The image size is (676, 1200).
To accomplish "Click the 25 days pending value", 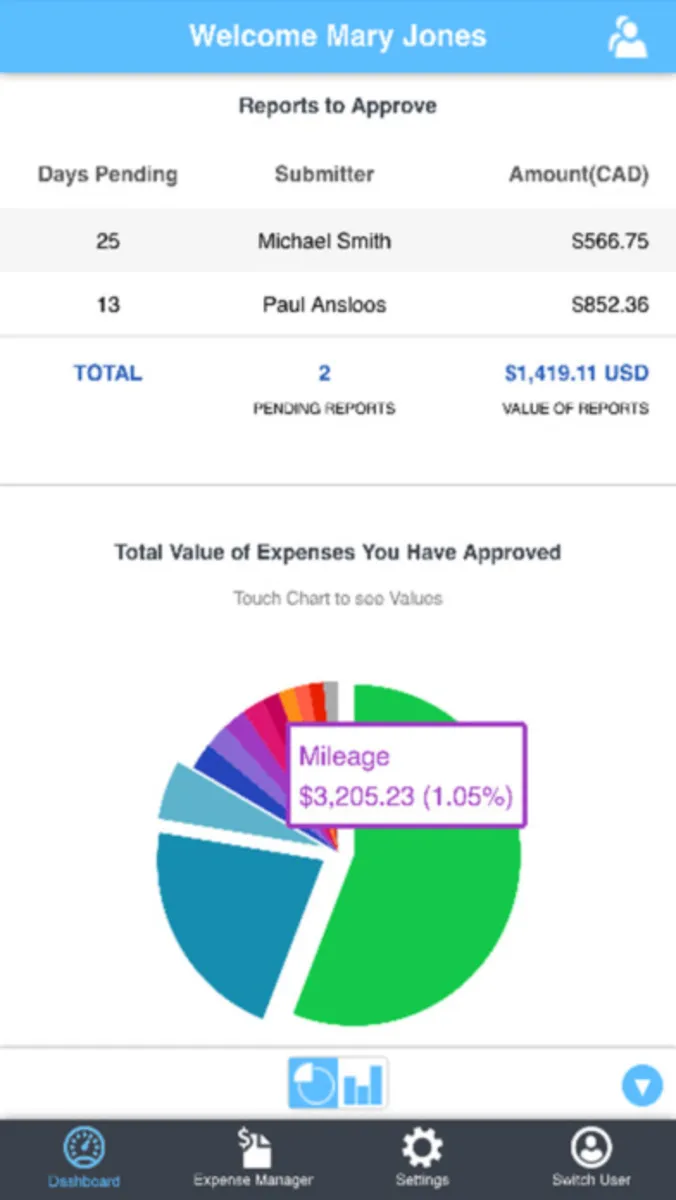I will pyautogui.click(x=107, y=241).
